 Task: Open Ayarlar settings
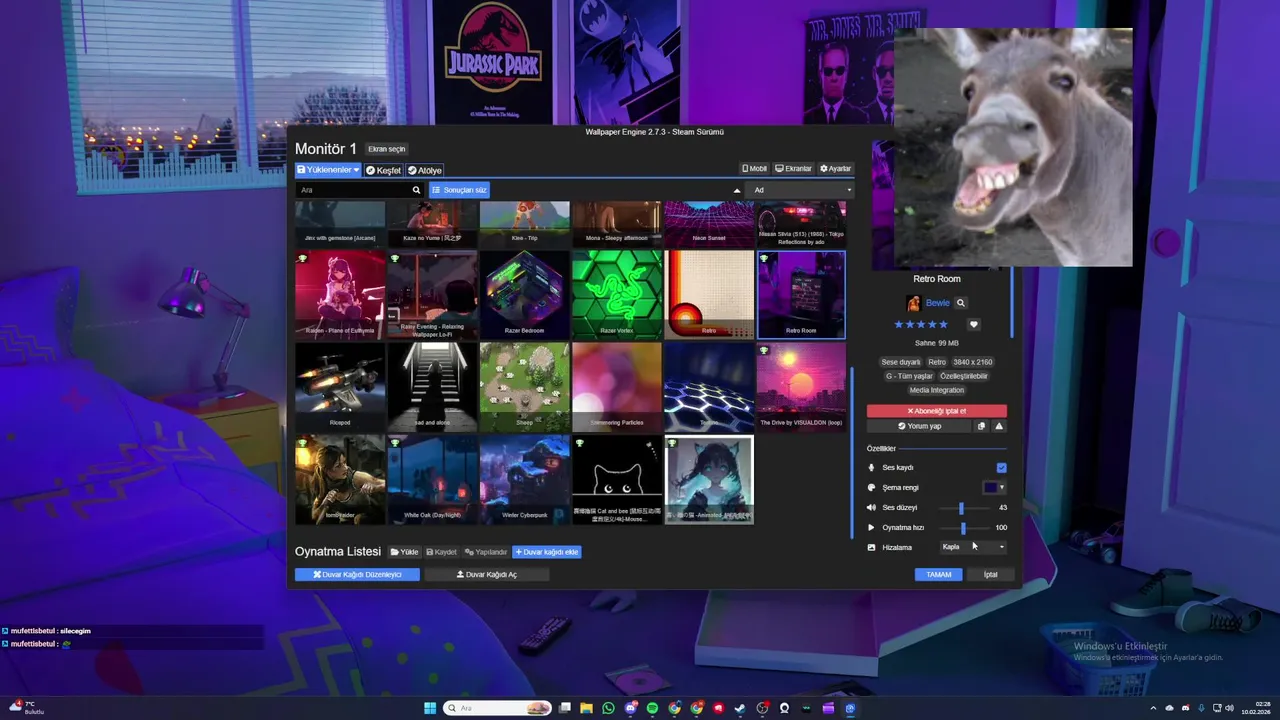[835, 169]
